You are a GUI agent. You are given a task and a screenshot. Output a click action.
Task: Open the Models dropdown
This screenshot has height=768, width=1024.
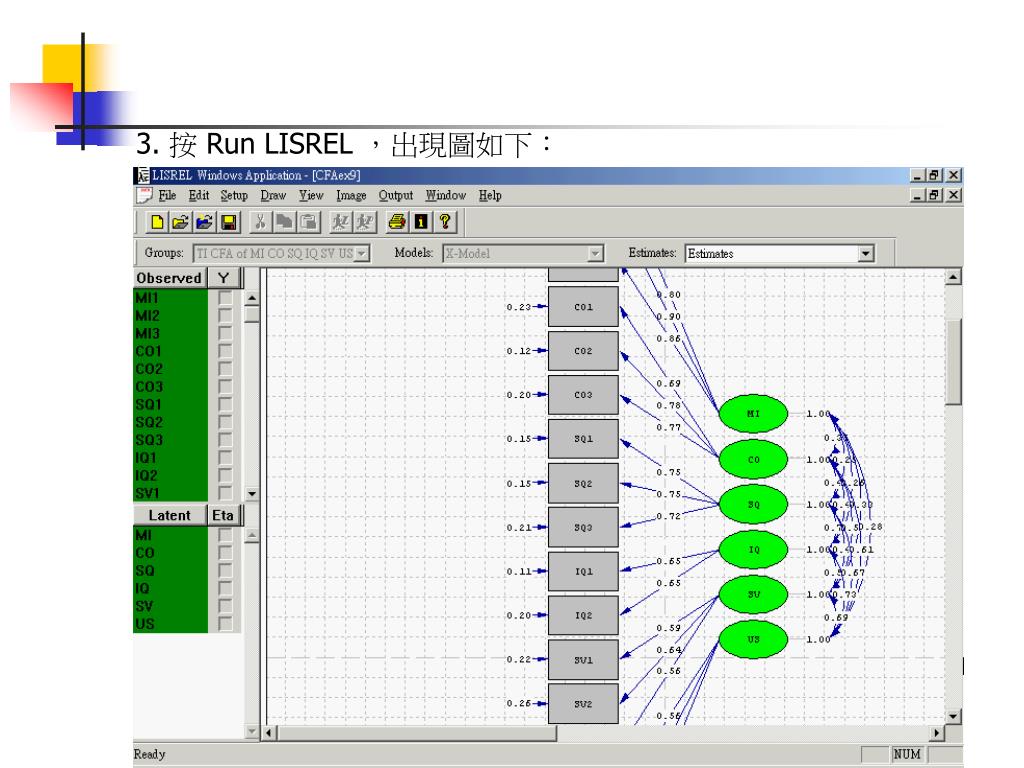[x=595, y=253]
